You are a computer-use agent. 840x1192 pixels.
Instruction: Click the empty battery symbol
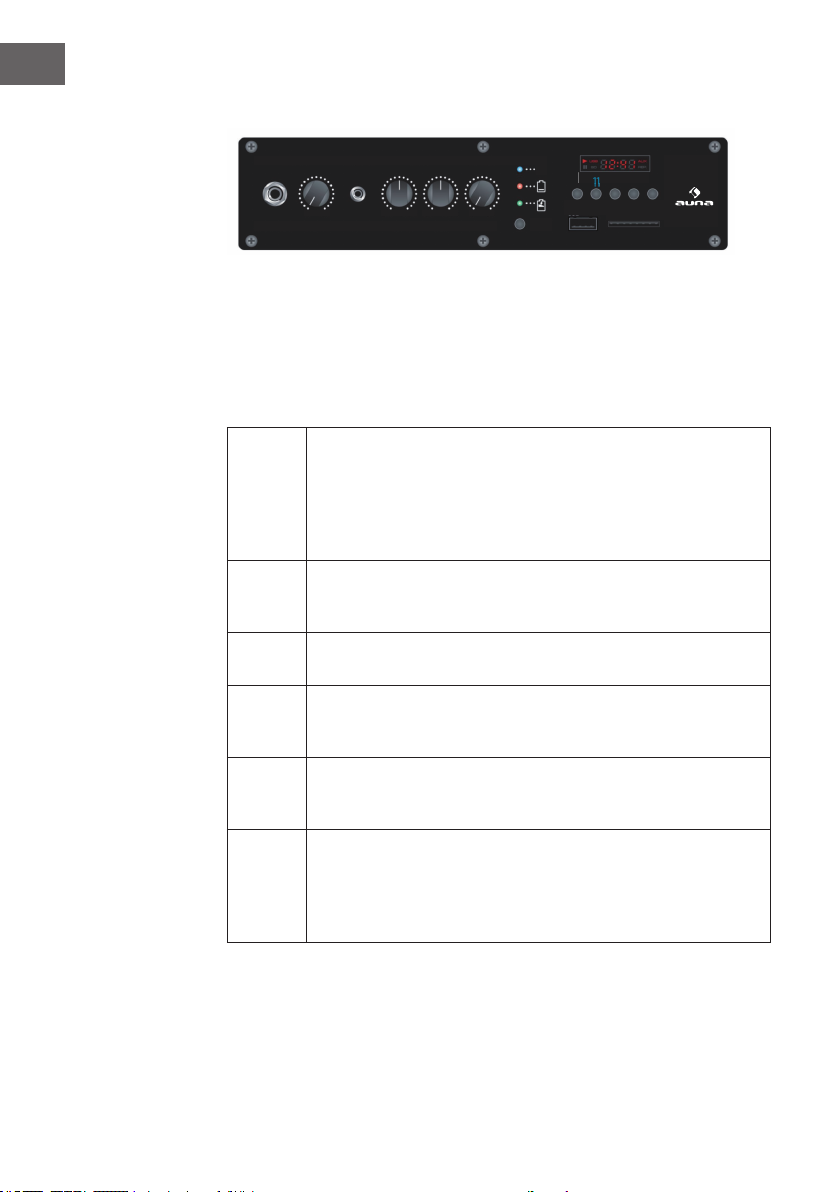point(541,186)
